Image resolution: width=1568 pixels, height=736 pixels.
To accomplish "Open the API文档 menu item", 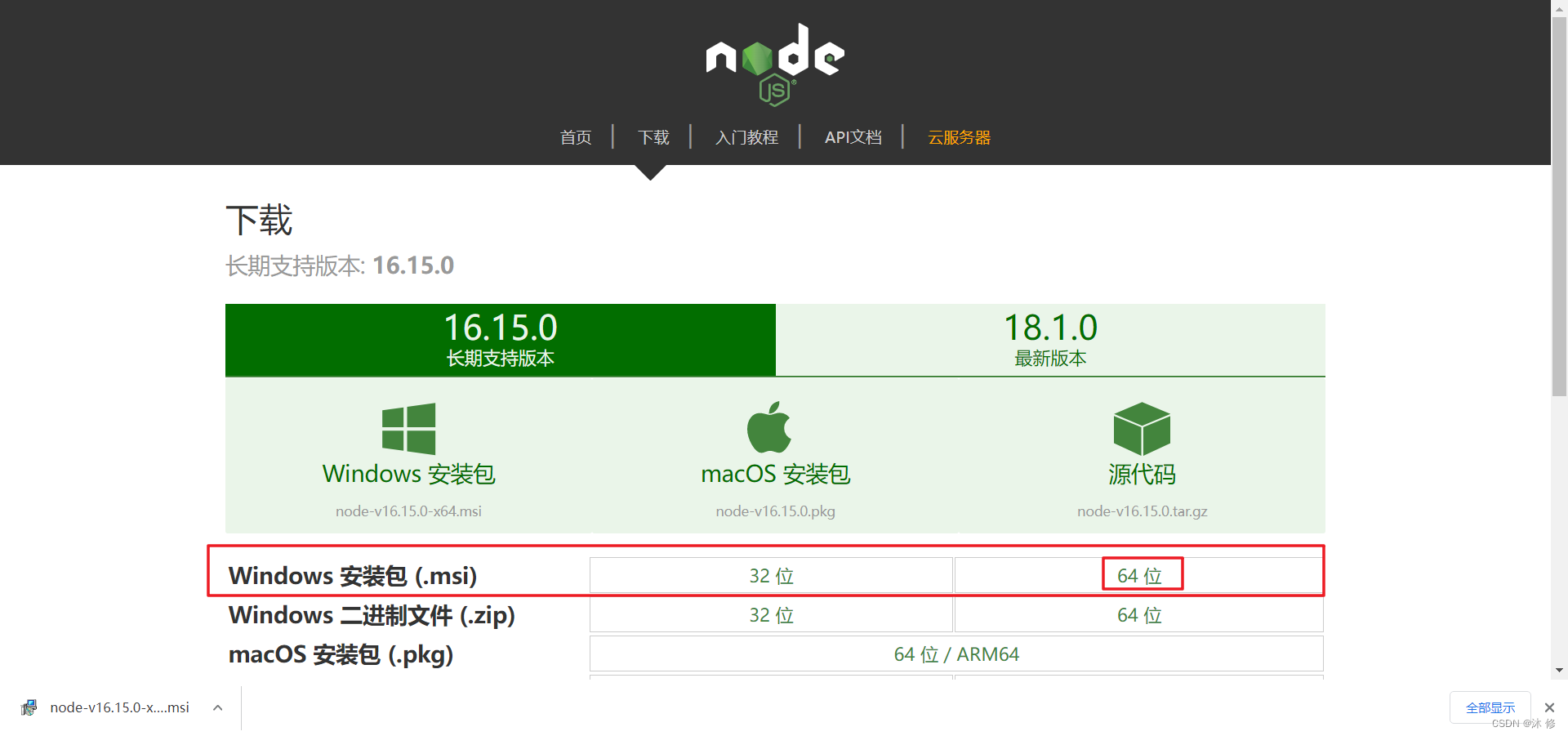I will click(x=853, y=137).
